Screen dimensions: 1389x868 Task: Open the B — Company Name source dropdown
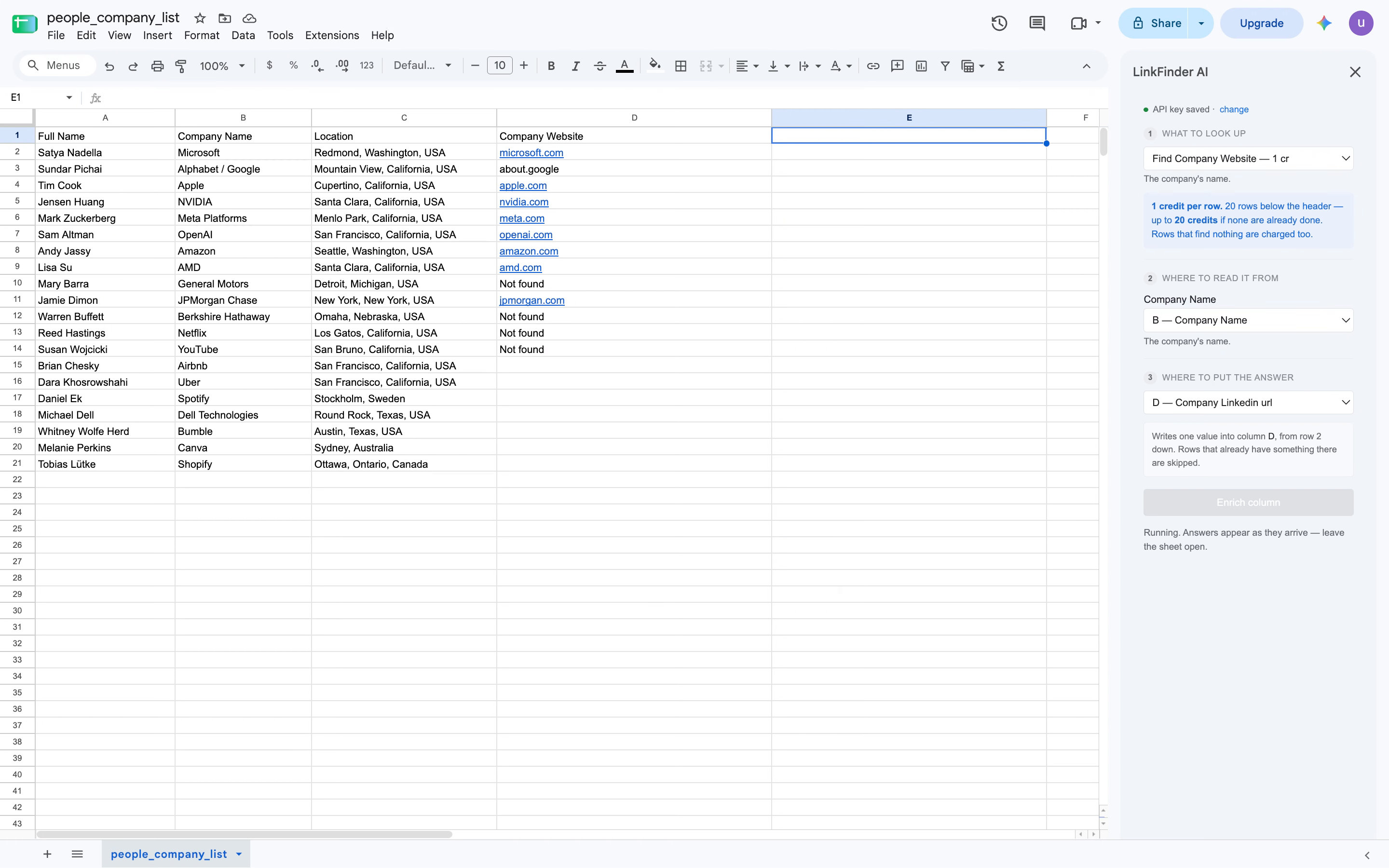point(1248,320)
